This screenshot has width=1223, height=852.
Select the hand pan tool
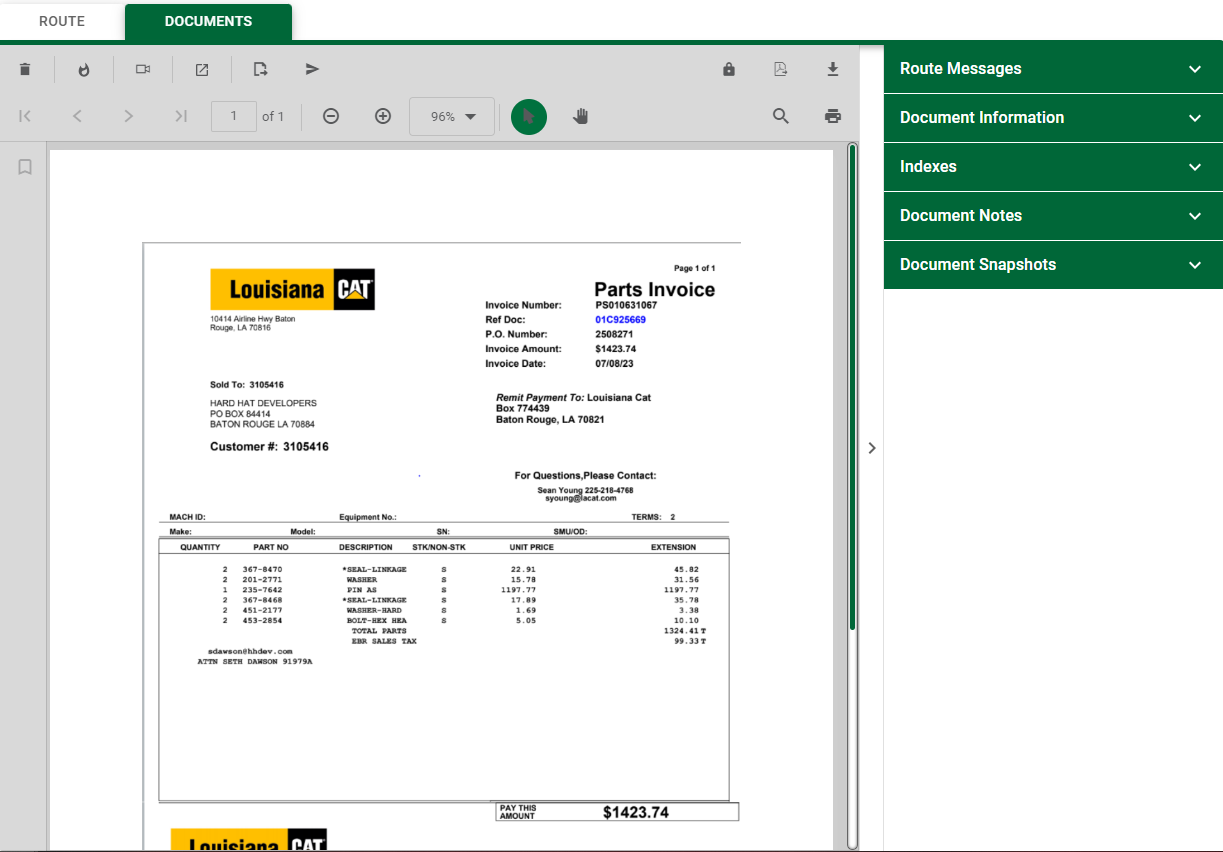[x=580, y=116]
